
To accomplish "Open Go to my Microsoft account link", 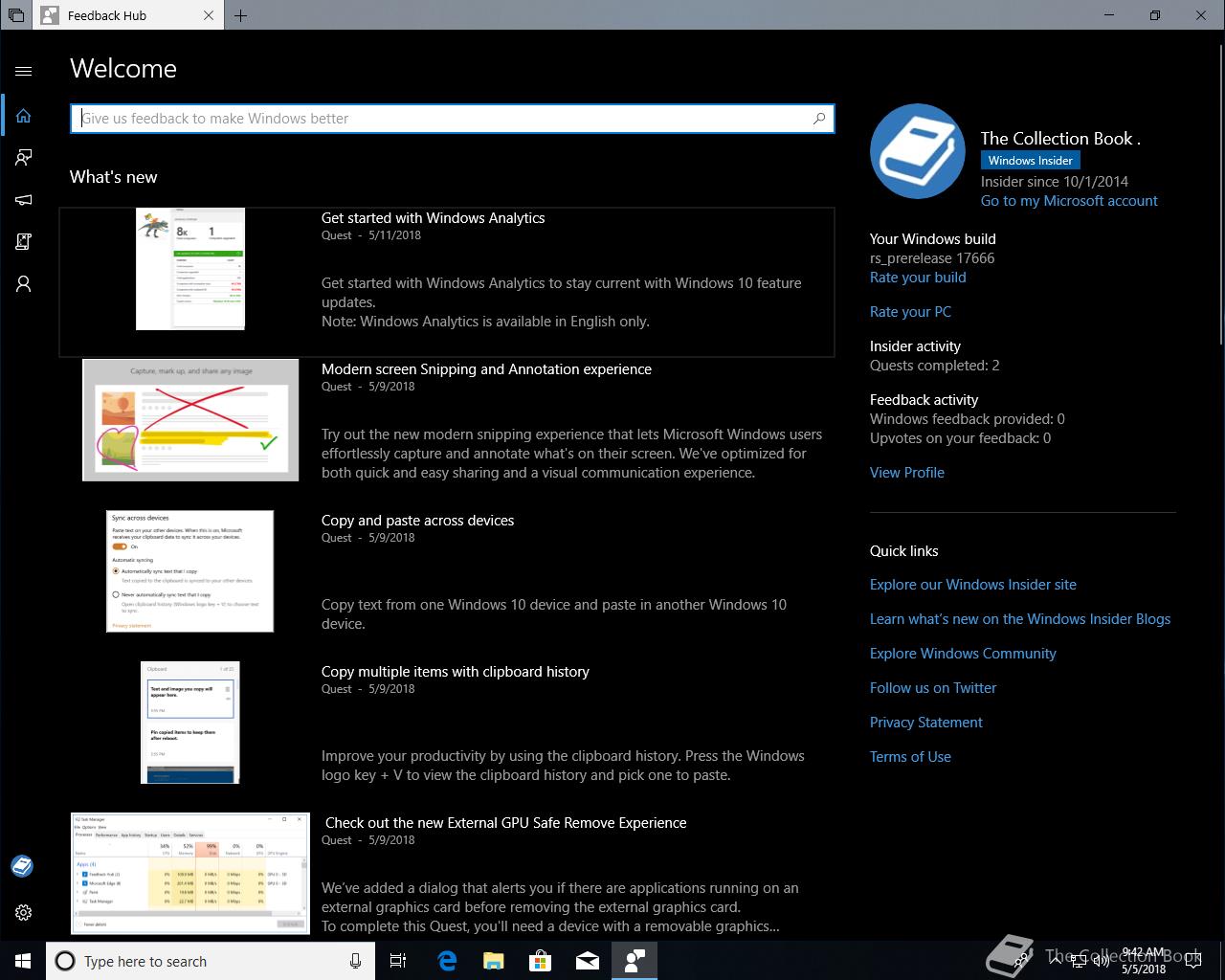I will click(x=1069, y=201).
